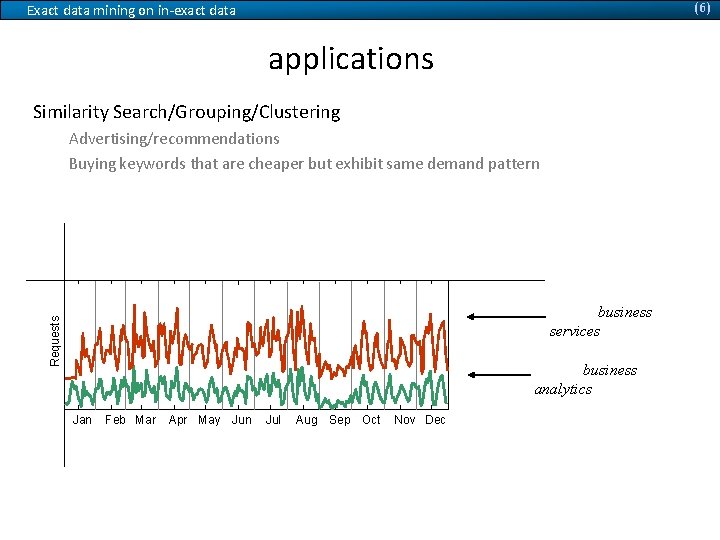
Task: Click the 'Oct' axis label
Action: tap(371, 420)
